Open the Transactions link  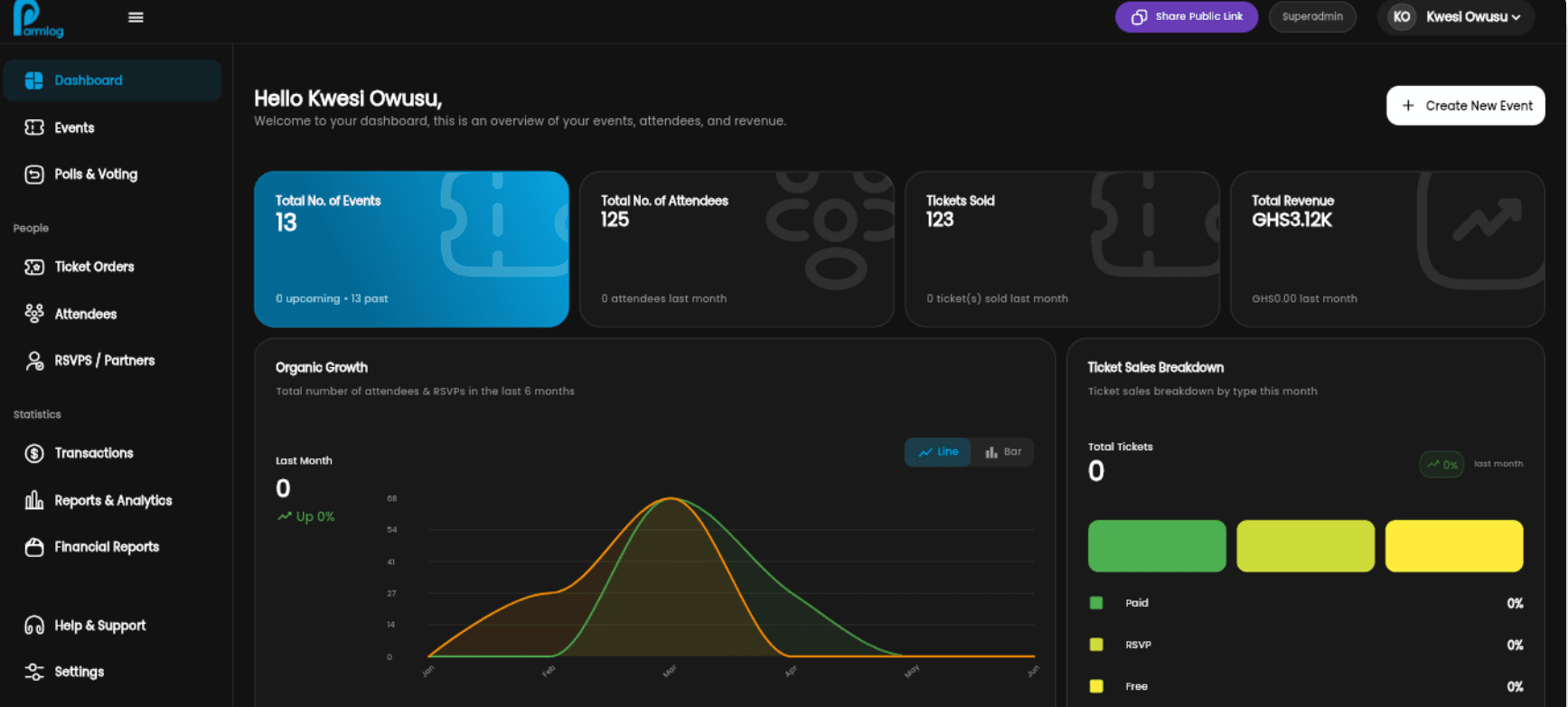[112, 453]
